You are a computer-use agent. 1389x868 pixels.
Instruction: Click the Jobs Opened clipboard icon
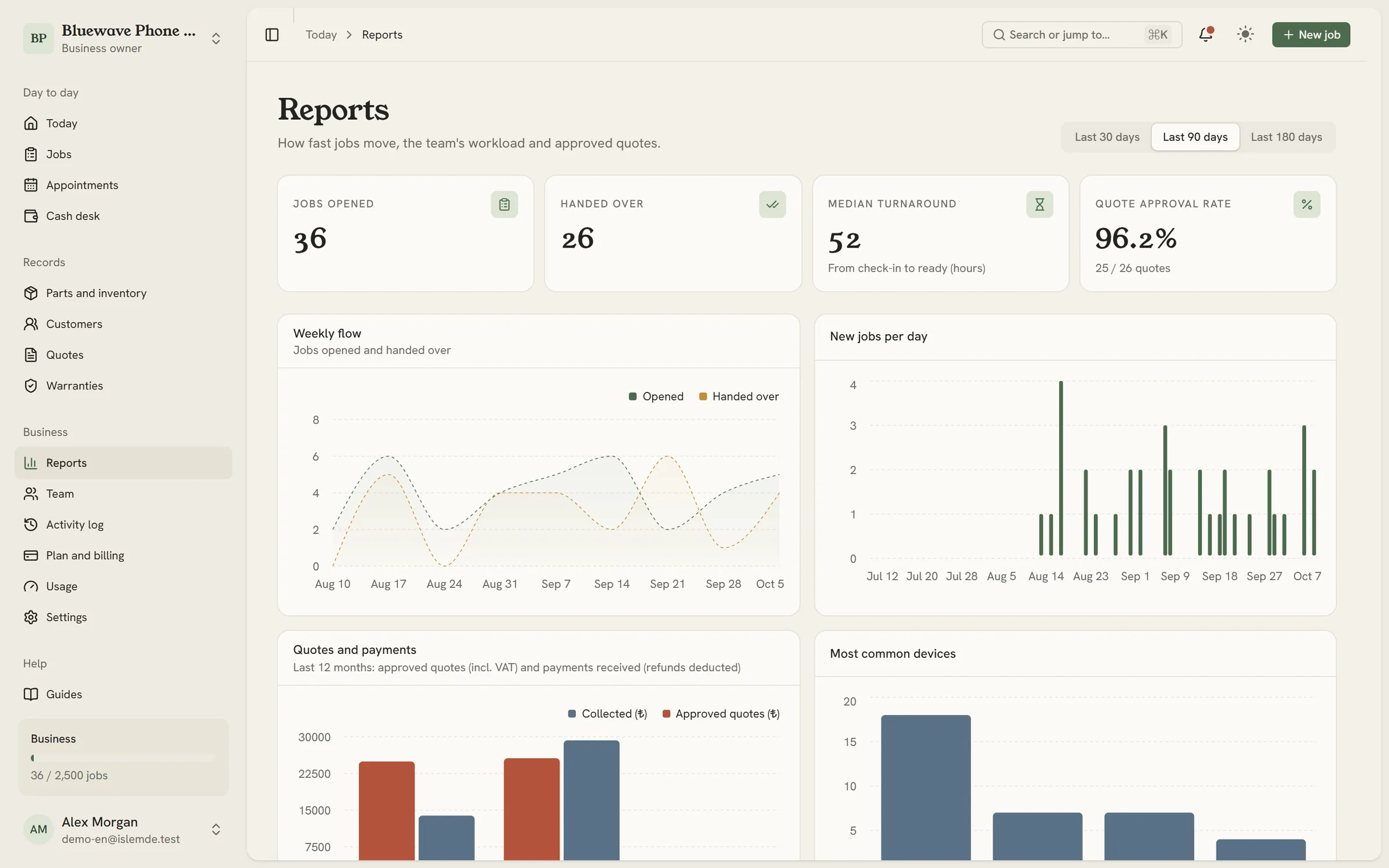coord(504,204)
